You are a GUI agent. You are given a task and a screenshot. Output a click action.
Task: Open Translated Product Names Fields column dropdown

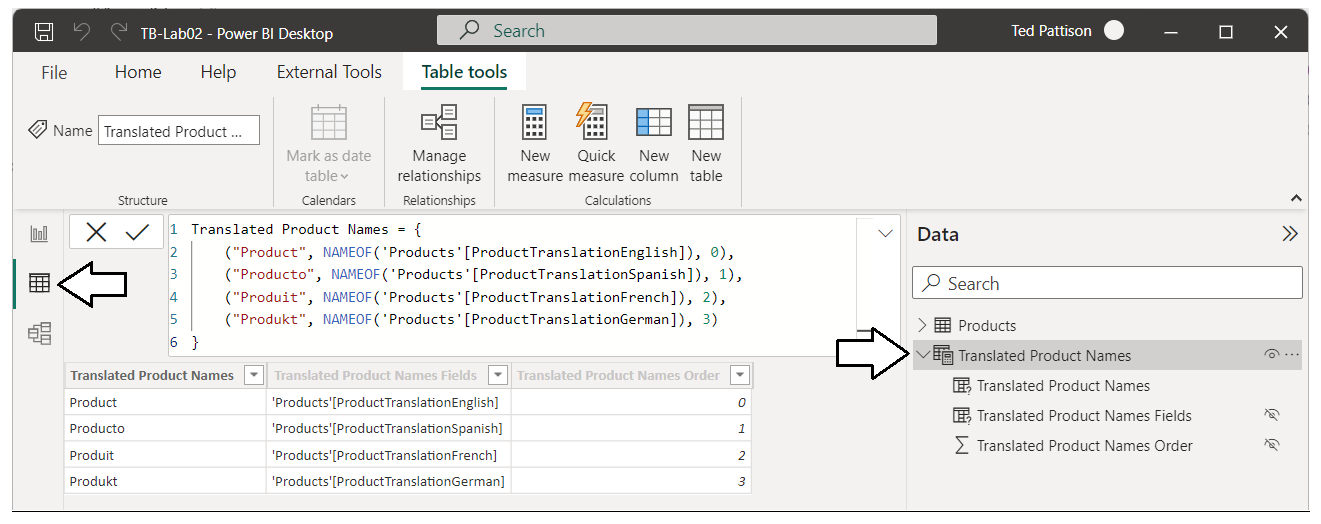point(497,376)
